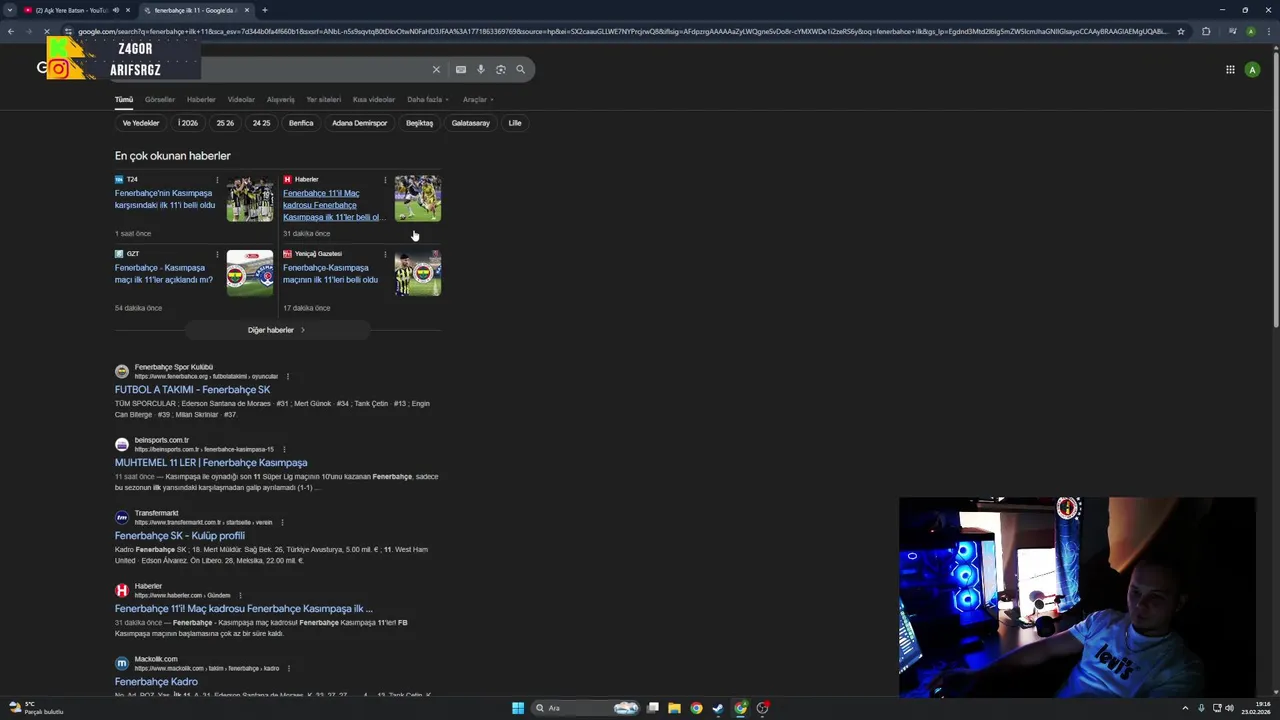
Task: Open the on-screen keyboard icon in search box
Action: [x=461, y=69]
